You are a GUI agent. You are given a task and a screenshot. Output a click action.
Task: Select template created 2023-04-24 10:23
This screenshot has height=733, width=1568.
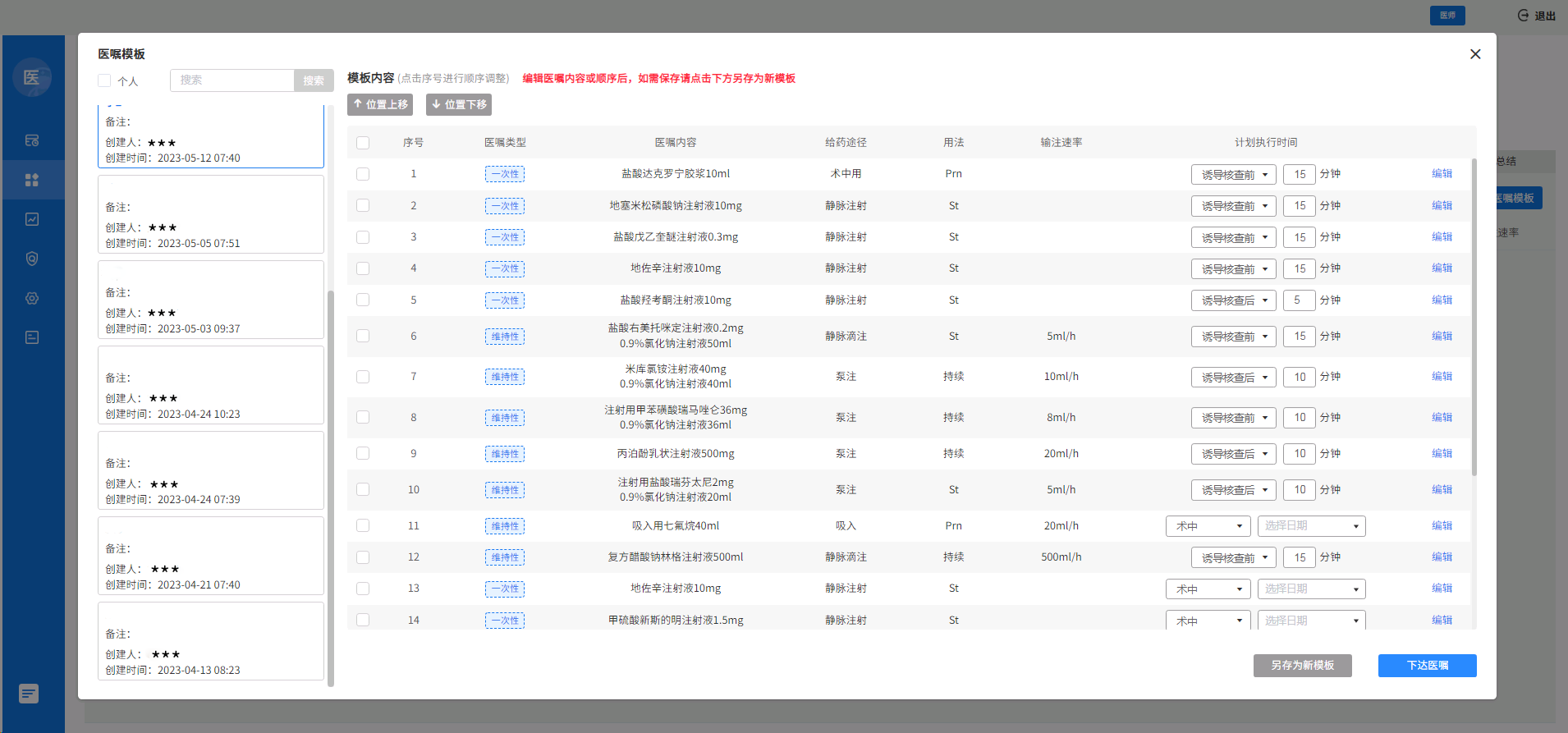point(211,385)
